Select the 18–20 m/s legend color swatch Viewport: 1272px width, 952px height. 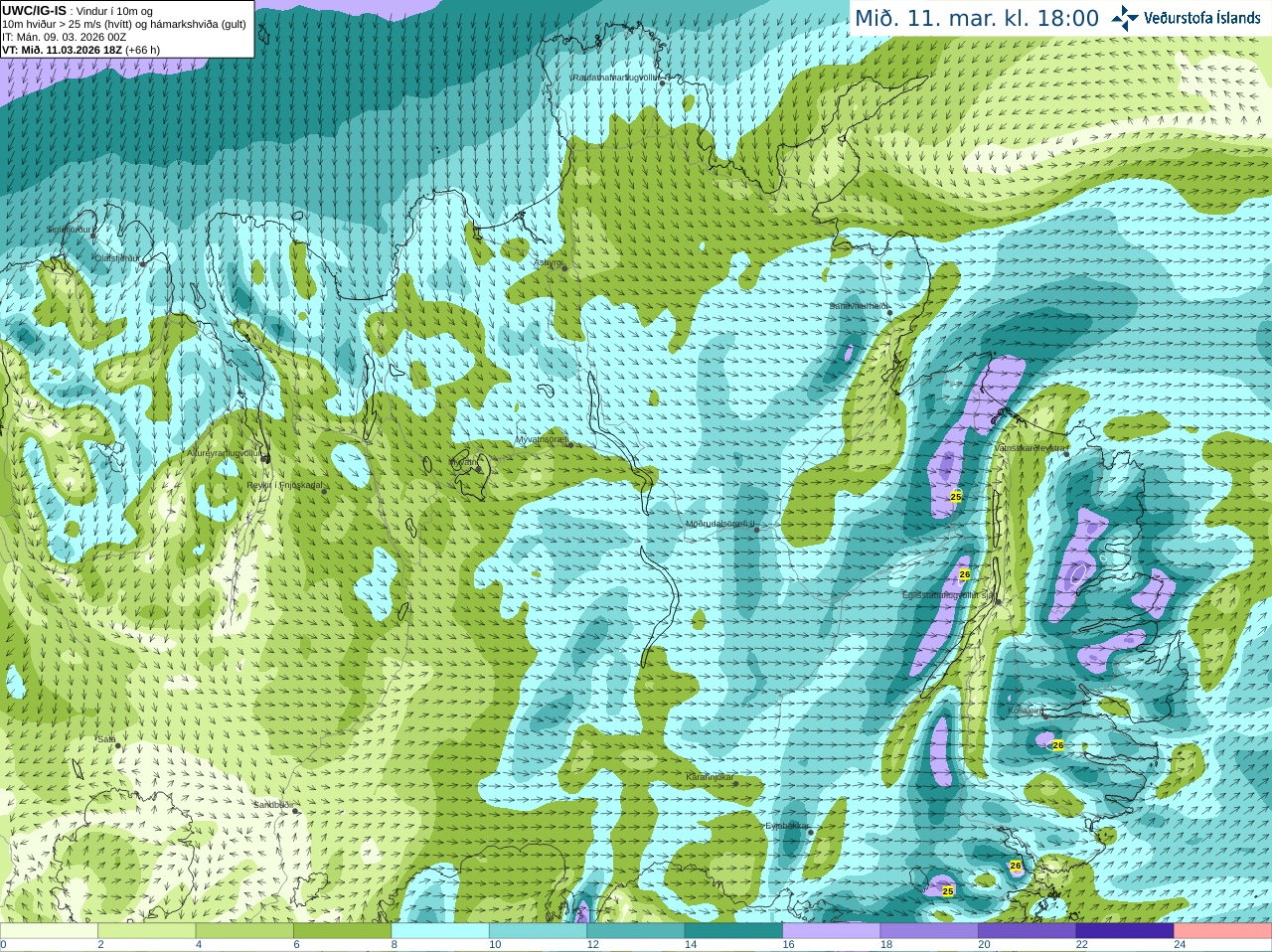point(929,931)
